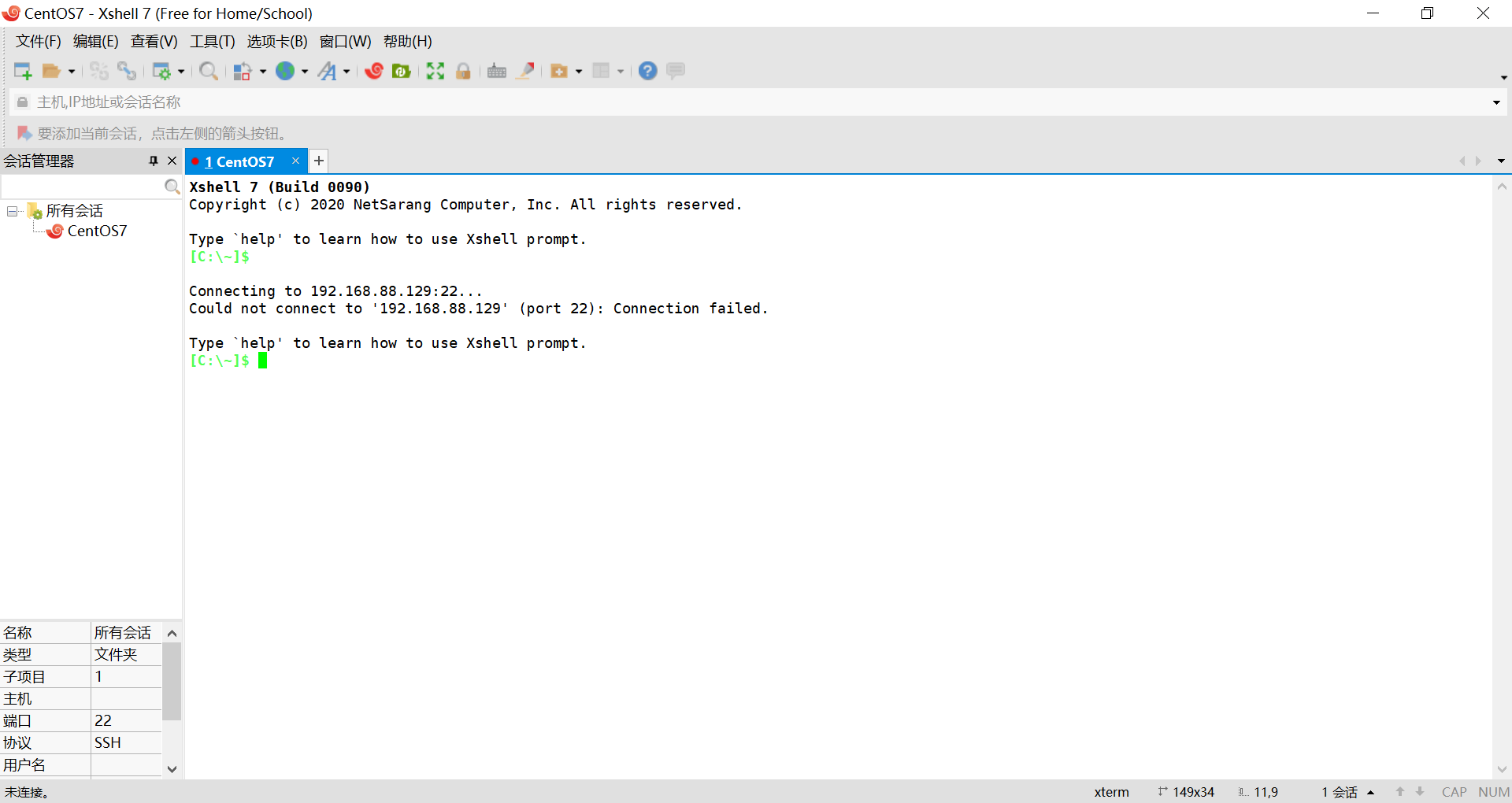Select the CentOS7 session in tree
This screenshot has width=1512, height=803.
click(x=97, y=231)
